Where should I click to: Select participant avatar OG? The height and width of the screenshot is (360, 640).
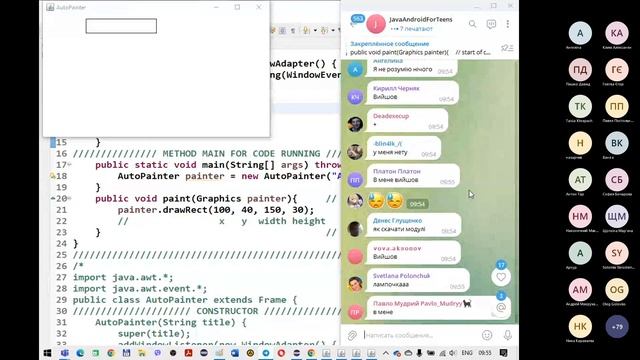(x=617, y=290)
